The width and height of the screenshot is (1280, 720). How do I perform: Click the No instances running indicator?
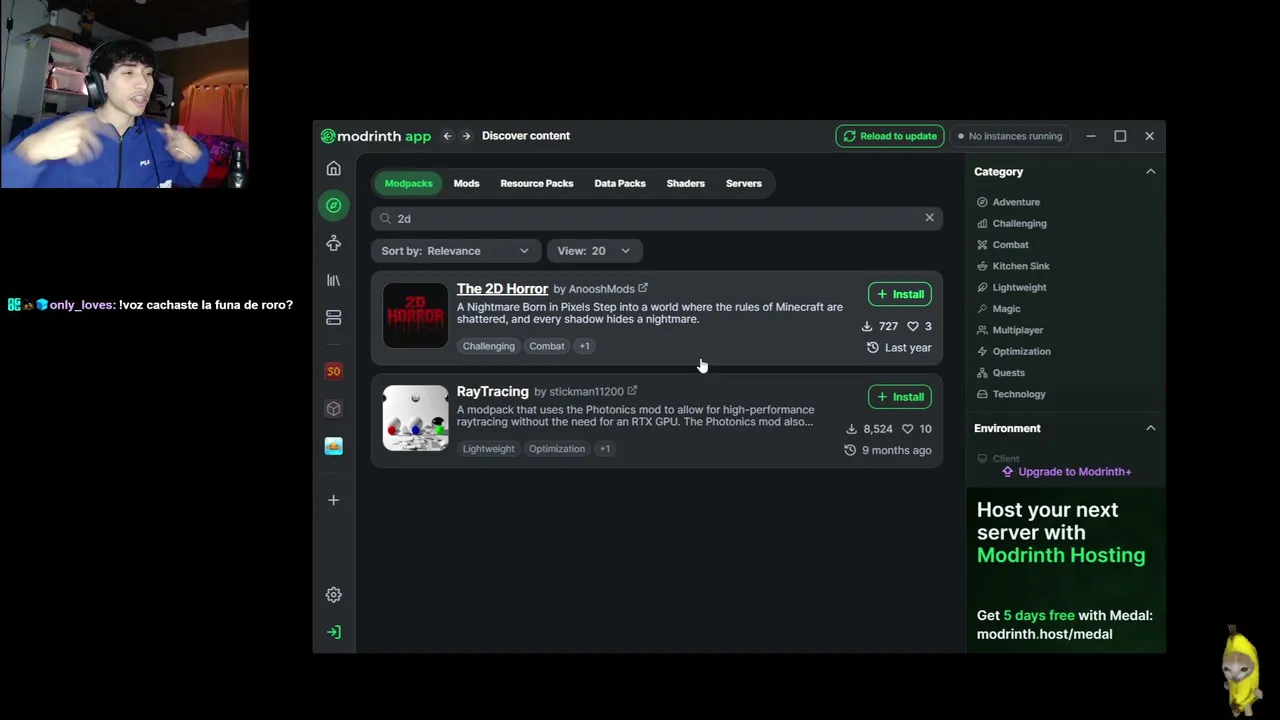click(x=1010, y=136)
